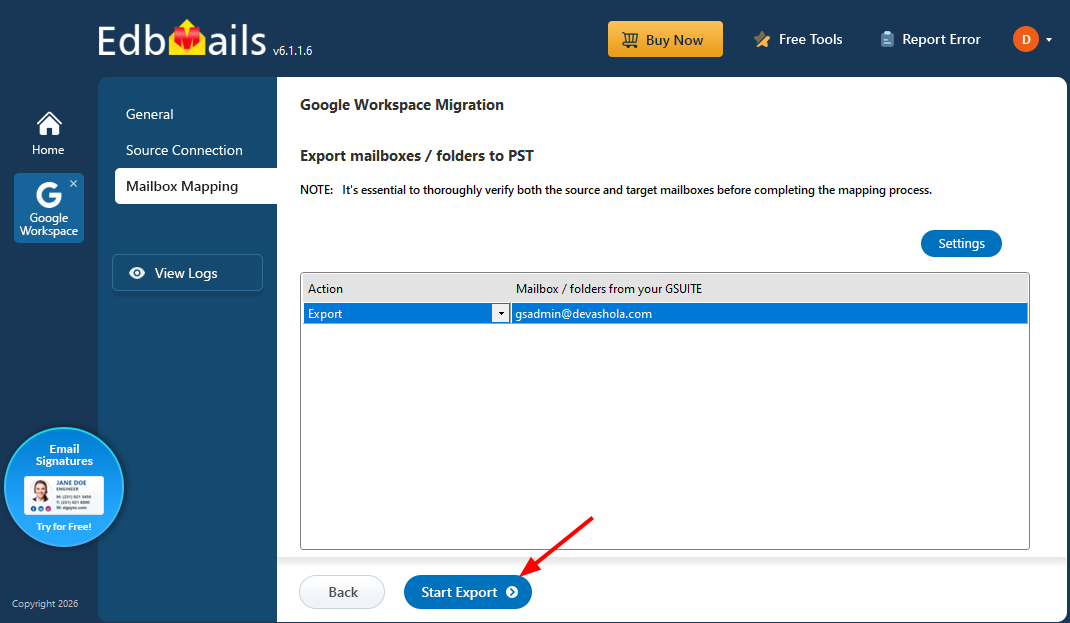1070x623 pixels.
Task: Open View Logs
Action: pos(187,273)
